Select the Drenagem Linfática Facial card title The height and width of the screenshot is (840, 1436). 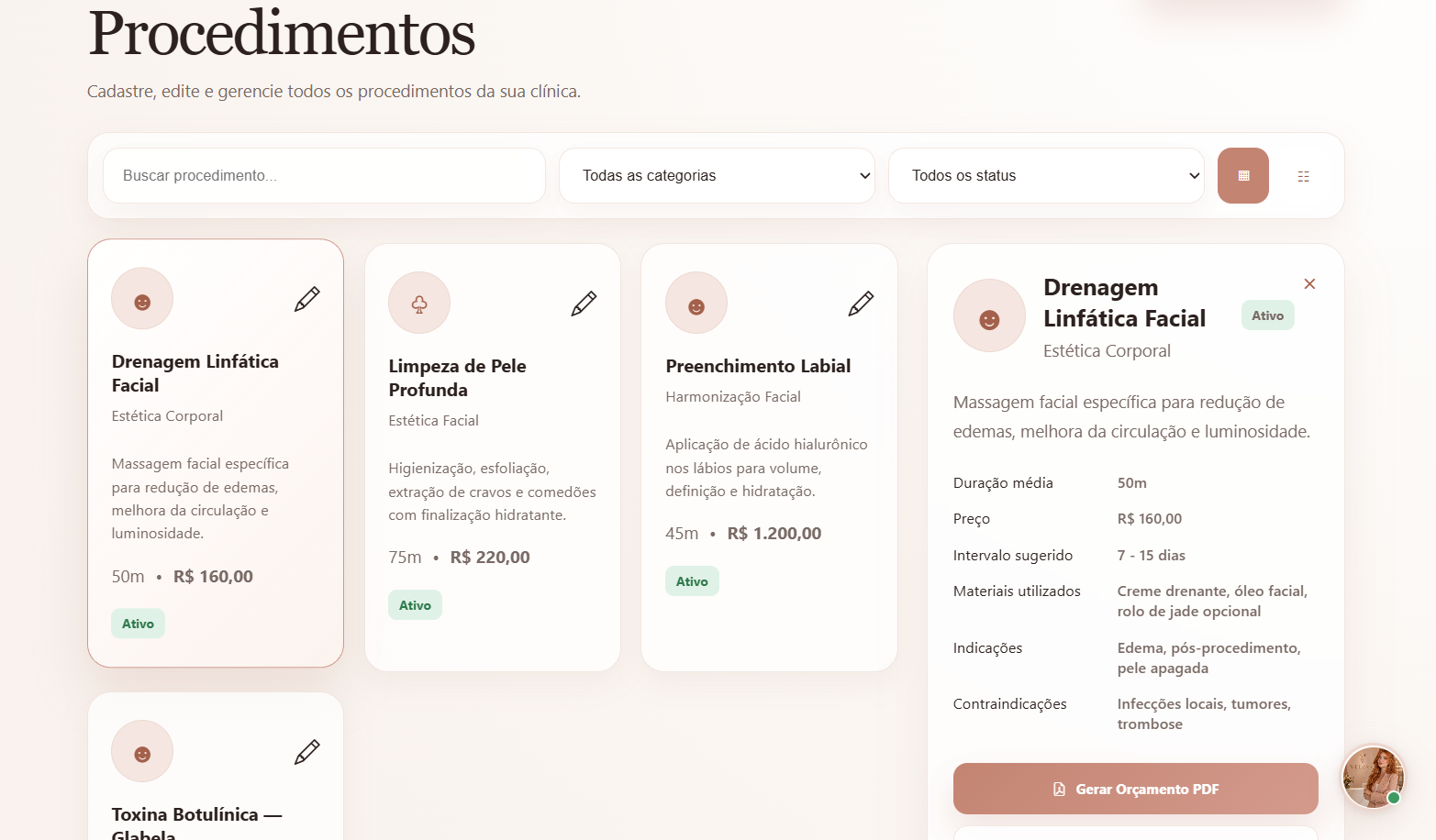[x=195, y=373]
